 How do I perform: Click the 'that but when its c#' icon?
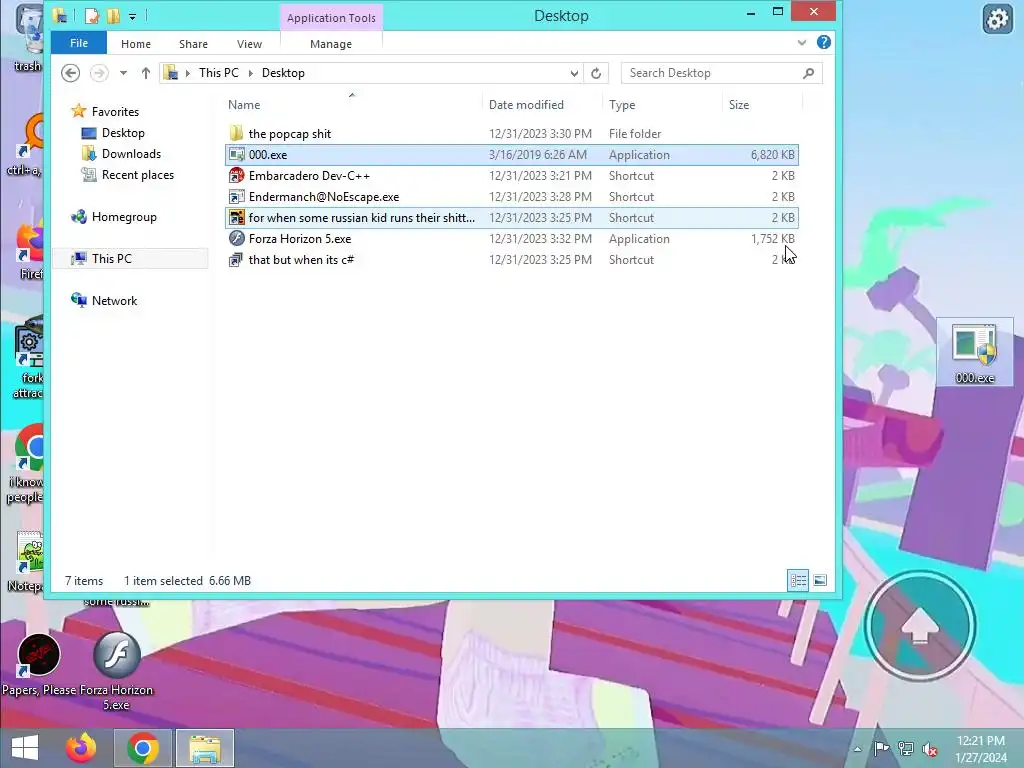tap(236, 260)
